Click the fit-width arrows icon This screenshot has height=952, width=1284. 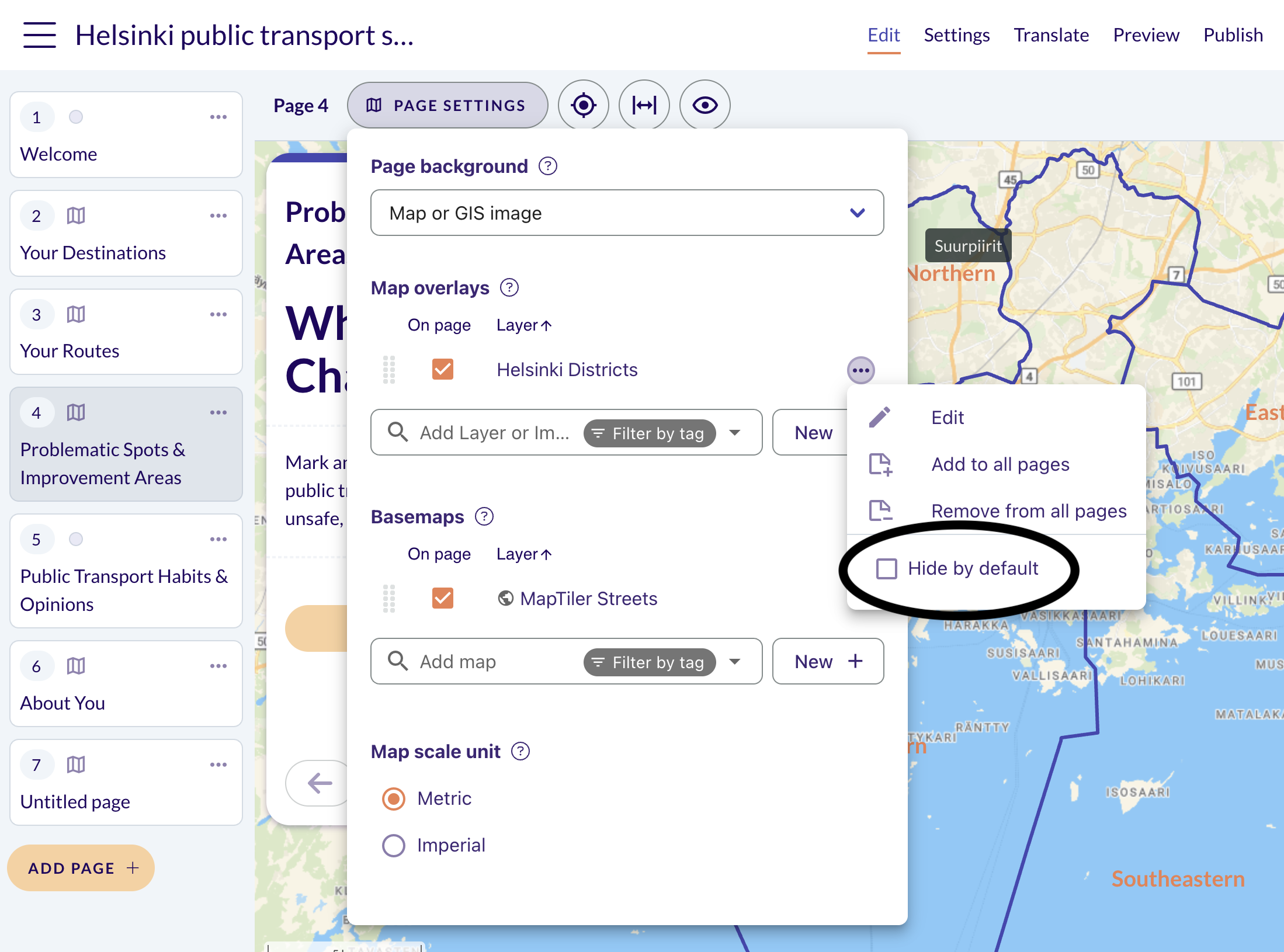coord(644,106)
